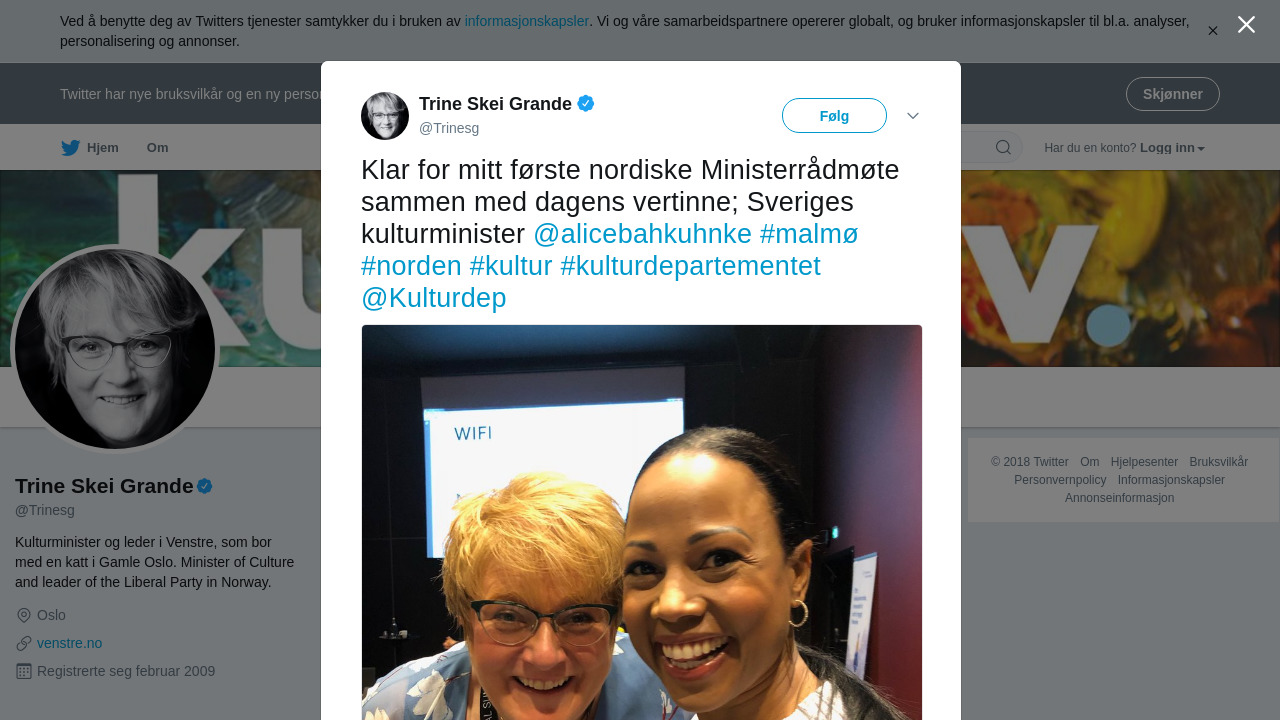Open @alicebahkuhnke mention link

(642, 234)
